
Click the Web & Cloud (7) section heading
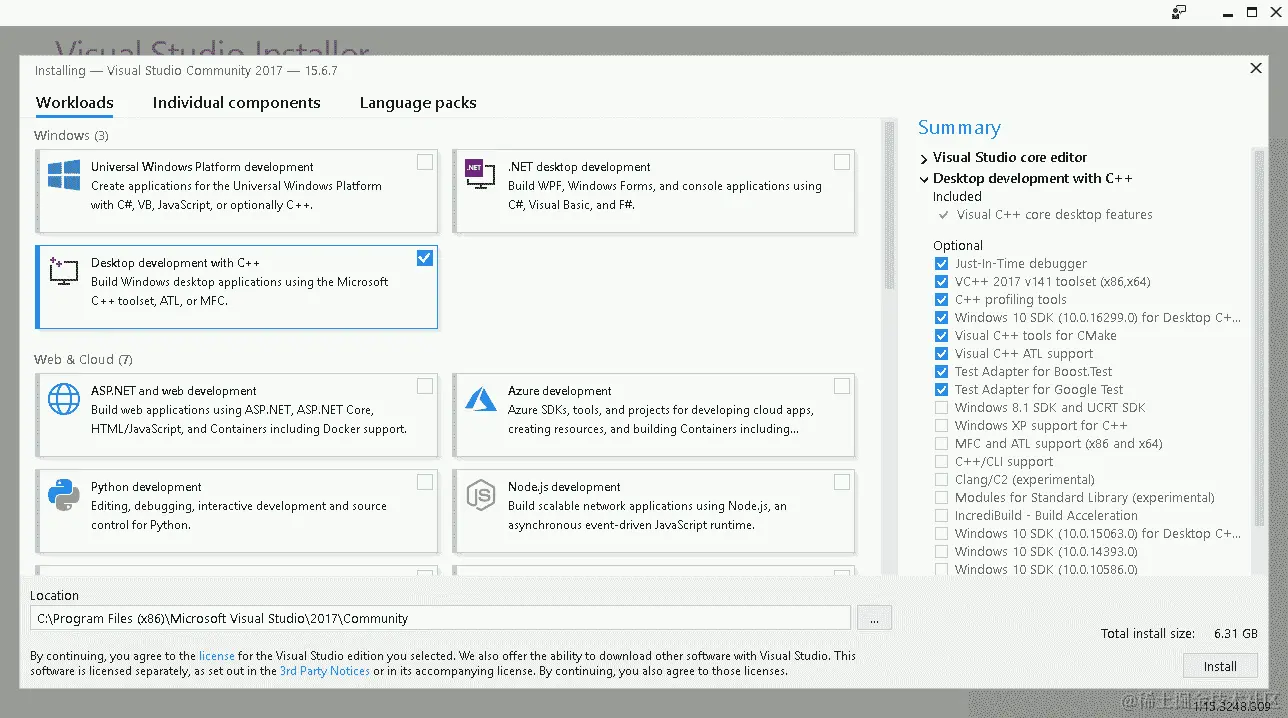tap(83, 360)
